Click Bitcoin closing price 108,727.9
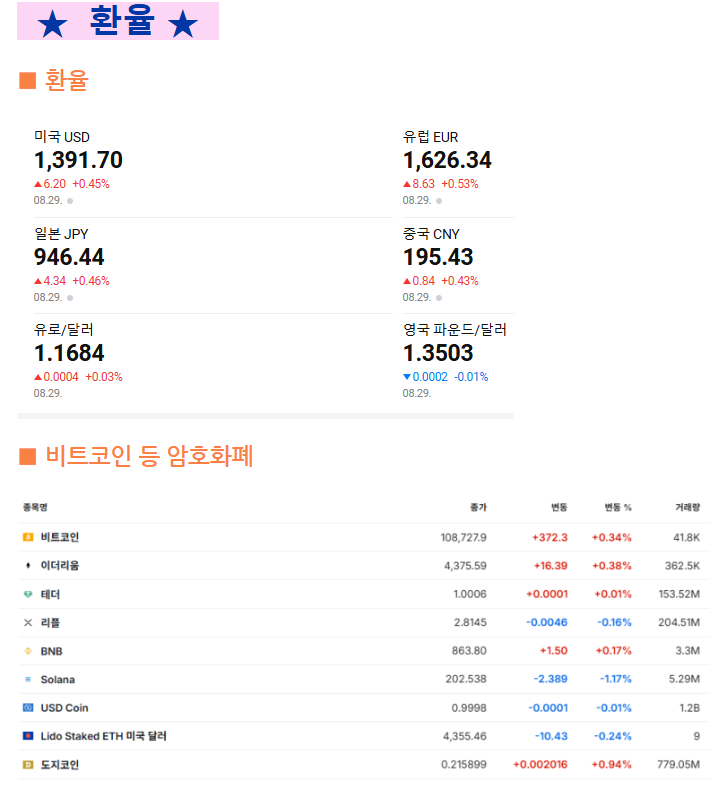 tap(464, 537)
